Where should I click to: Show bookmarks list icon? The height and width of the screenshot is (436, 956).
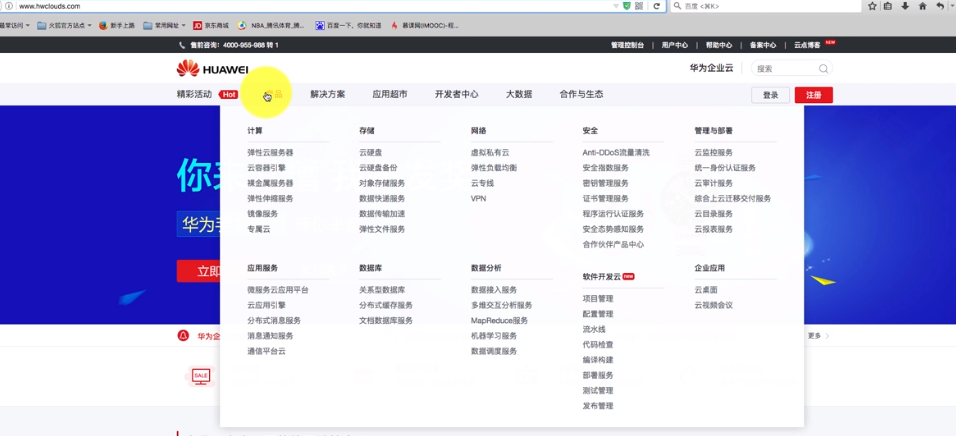[x=888, y=6]
